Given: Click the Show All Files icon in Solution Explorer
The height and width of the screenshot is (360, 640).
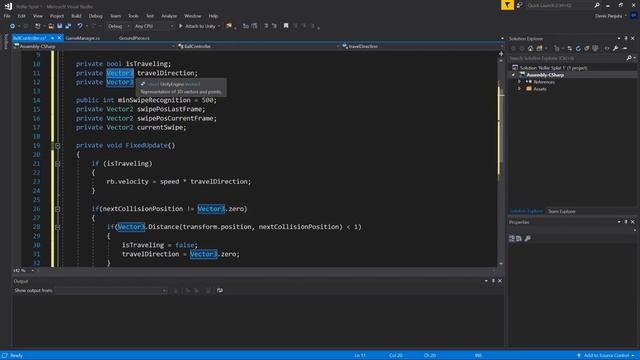Looking at the screenshot, I should [596, 49].
